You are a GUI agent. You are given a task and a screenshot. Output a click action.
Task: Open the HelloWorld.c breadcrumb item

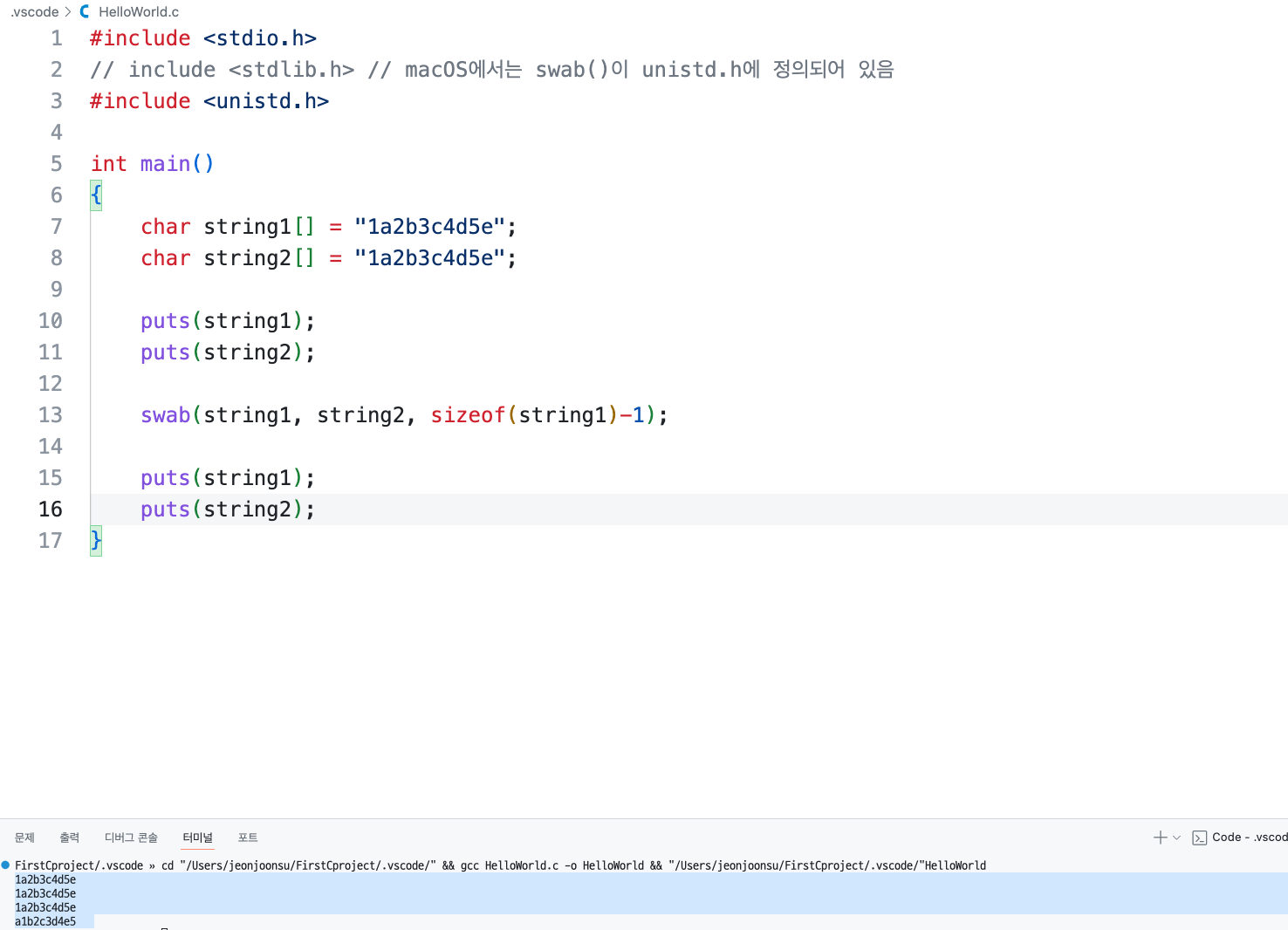click(139, 11)
